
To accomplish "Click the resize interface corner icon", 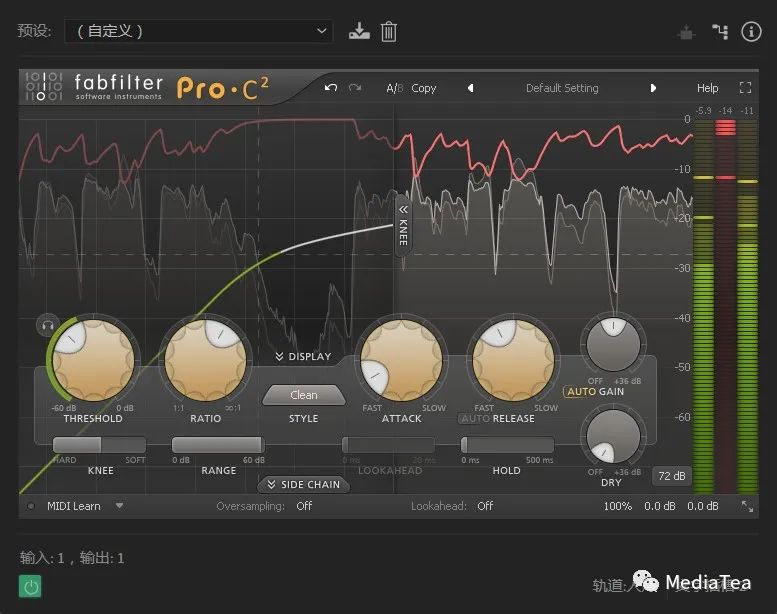I will point(747,506).
